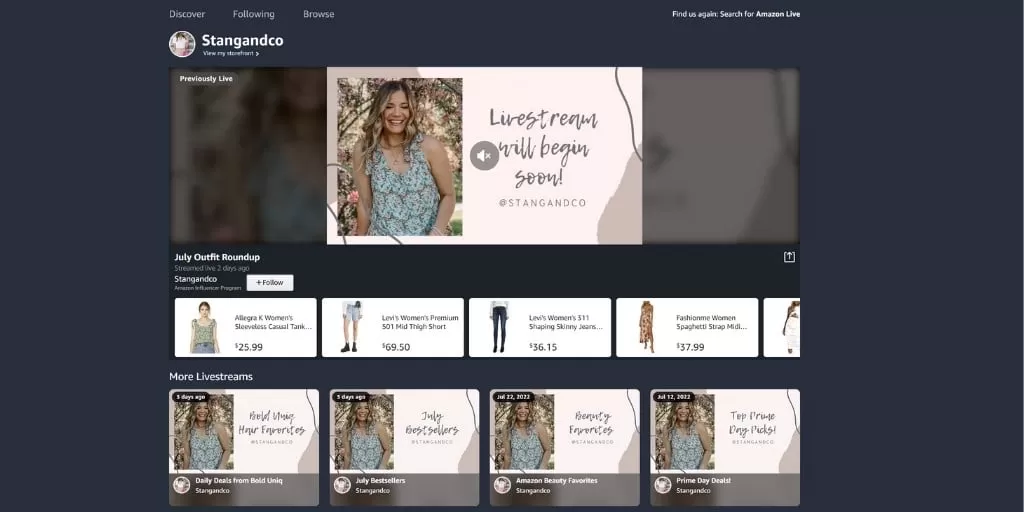Select the Prime Day Deals! title

[703, 481]
